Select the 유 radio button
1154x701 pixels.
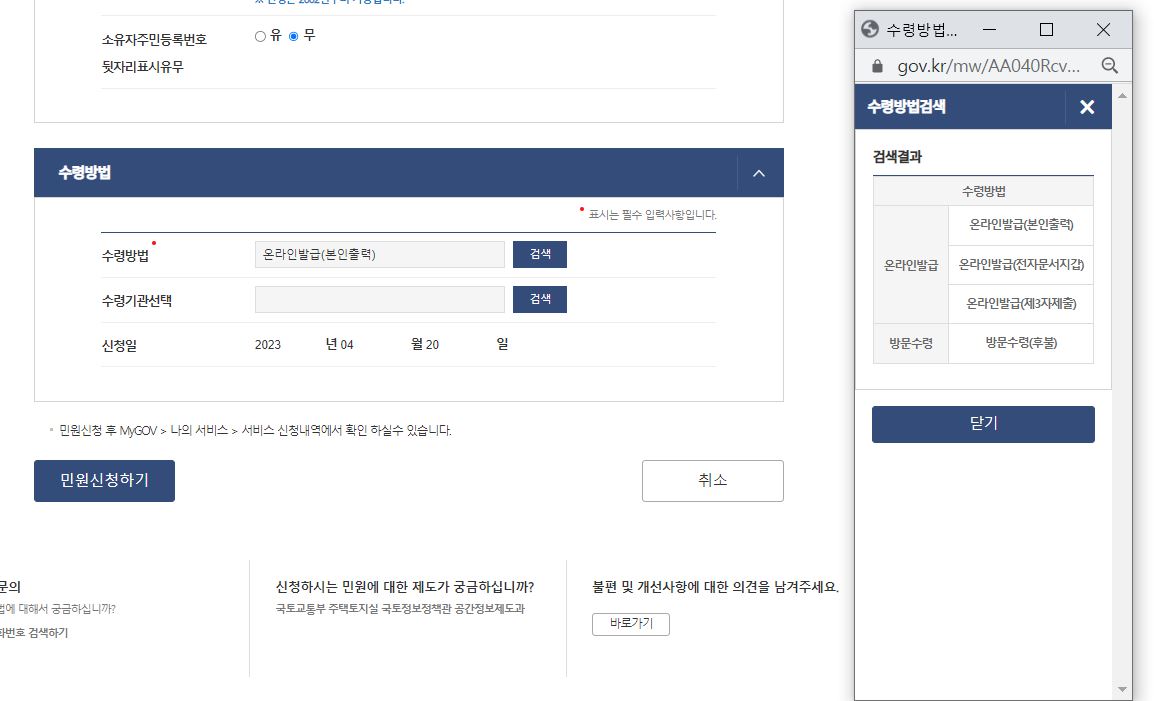pyautogui.click(x=259, y=36)
